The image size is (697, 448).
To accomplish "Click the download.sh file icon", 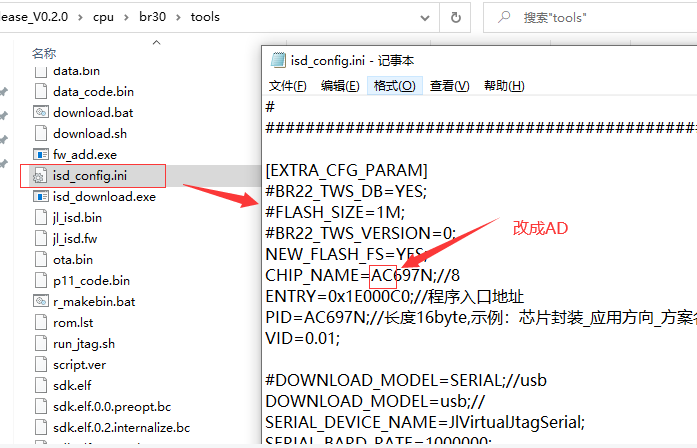I will [x=41, y=133].
